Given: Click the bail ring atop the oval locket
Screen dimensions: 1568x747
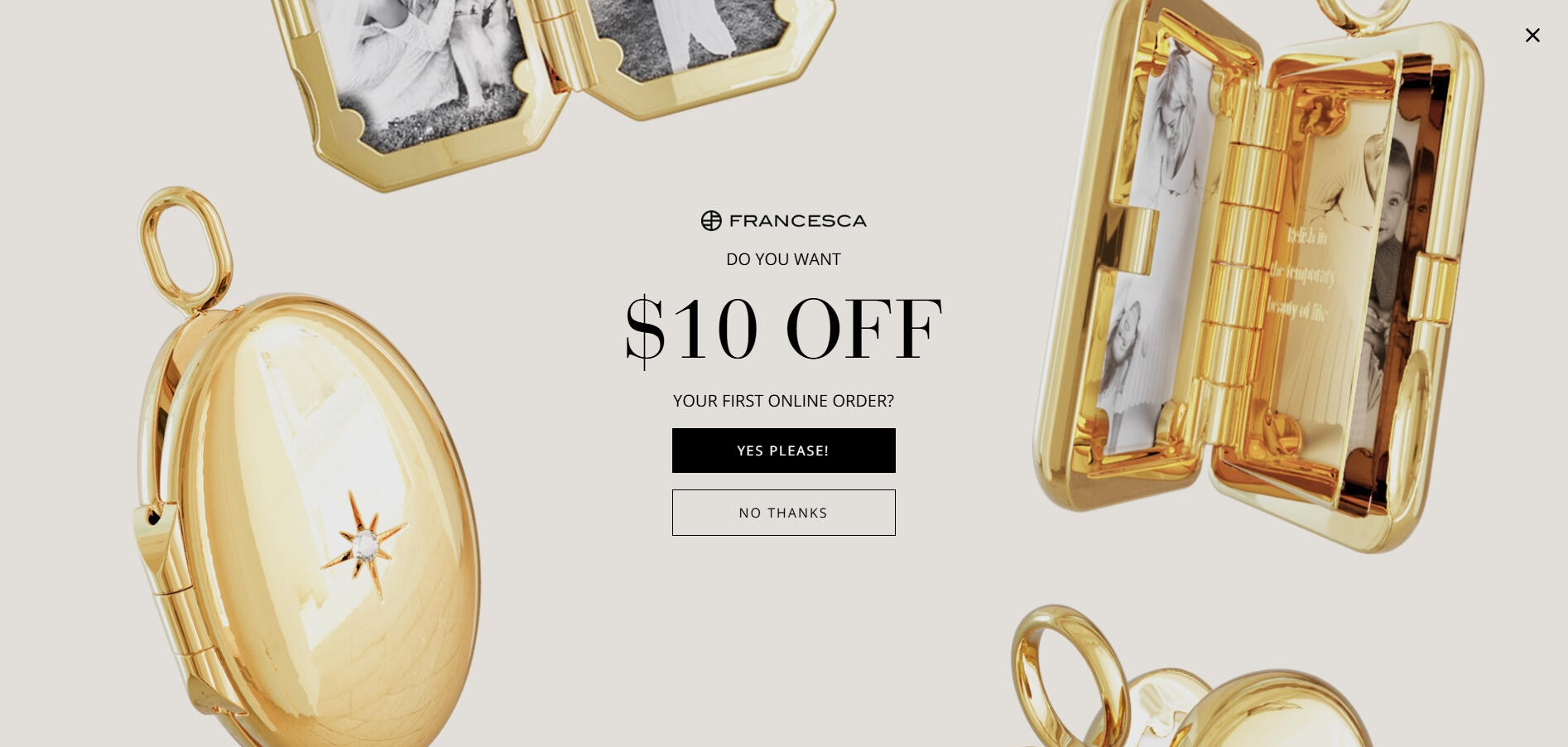Looking at the screenshot, I should [185, 247].
